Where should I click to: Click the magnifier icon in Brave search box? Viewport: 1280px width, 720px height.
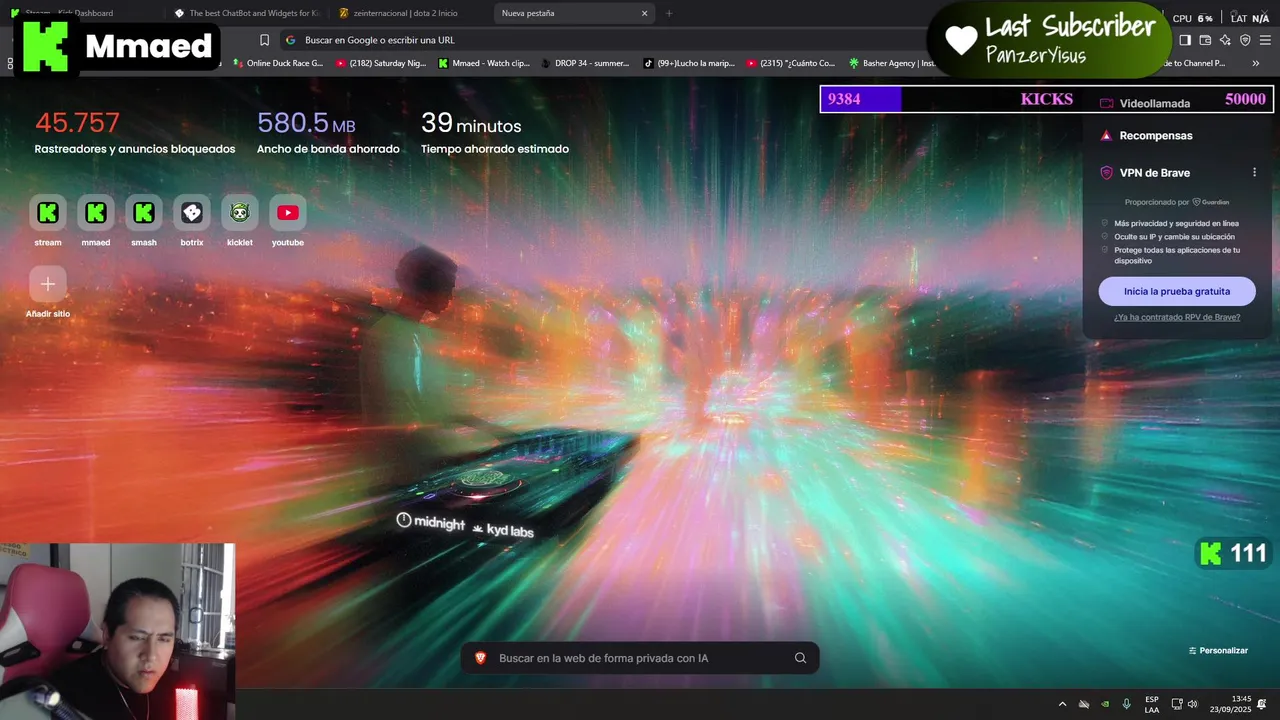click(800, 658)
